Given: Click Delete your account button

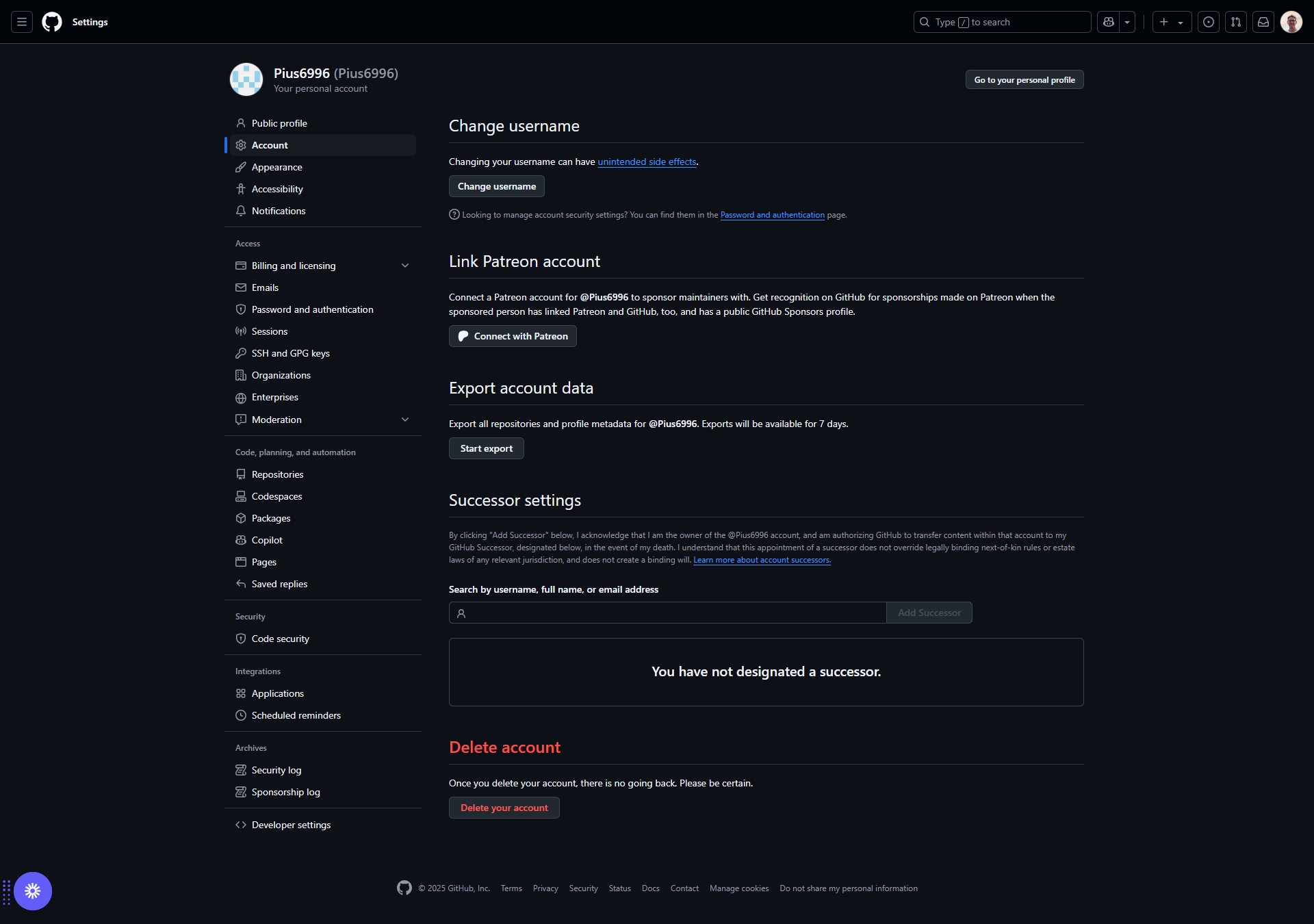Looking at the screenshot, I should tap(504, 808).
